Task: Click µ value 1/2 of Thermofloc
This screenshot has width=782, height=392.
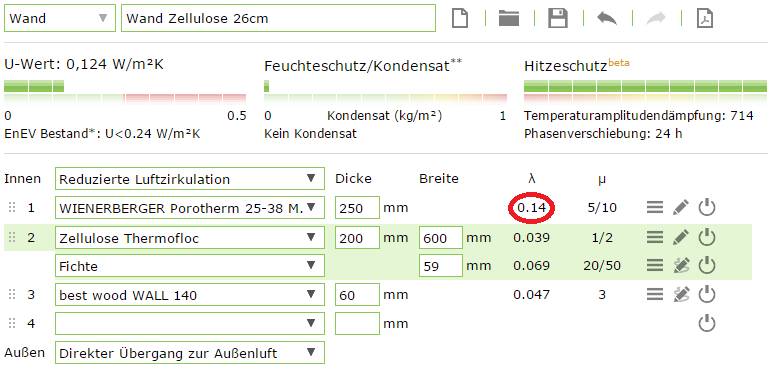Action: point(602,237)
